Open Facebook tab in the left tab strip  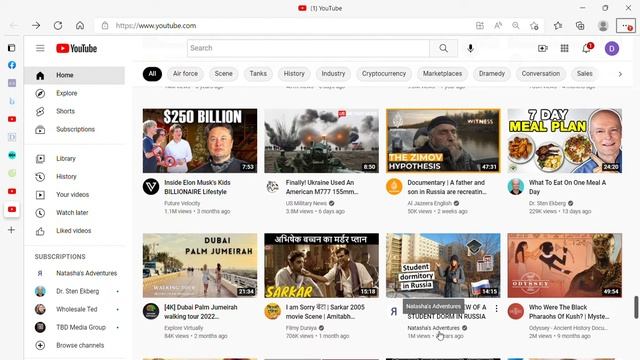[x=12, y=65]
